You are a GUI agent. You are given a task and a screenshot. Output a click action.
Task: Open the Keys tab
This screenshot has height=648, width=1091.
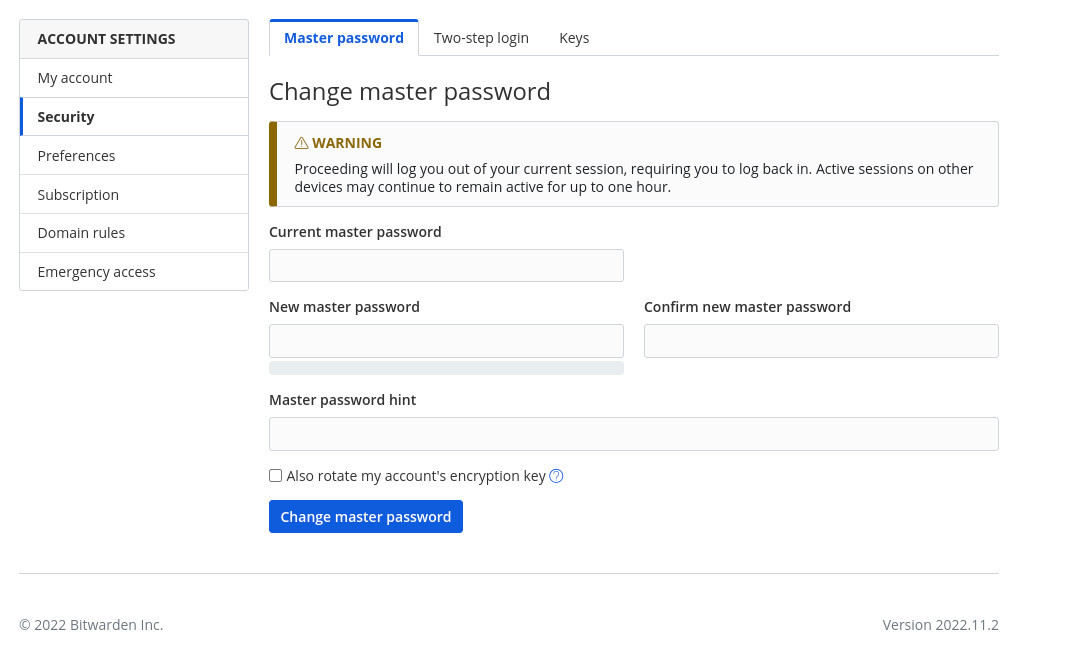[x=574, y=38]
